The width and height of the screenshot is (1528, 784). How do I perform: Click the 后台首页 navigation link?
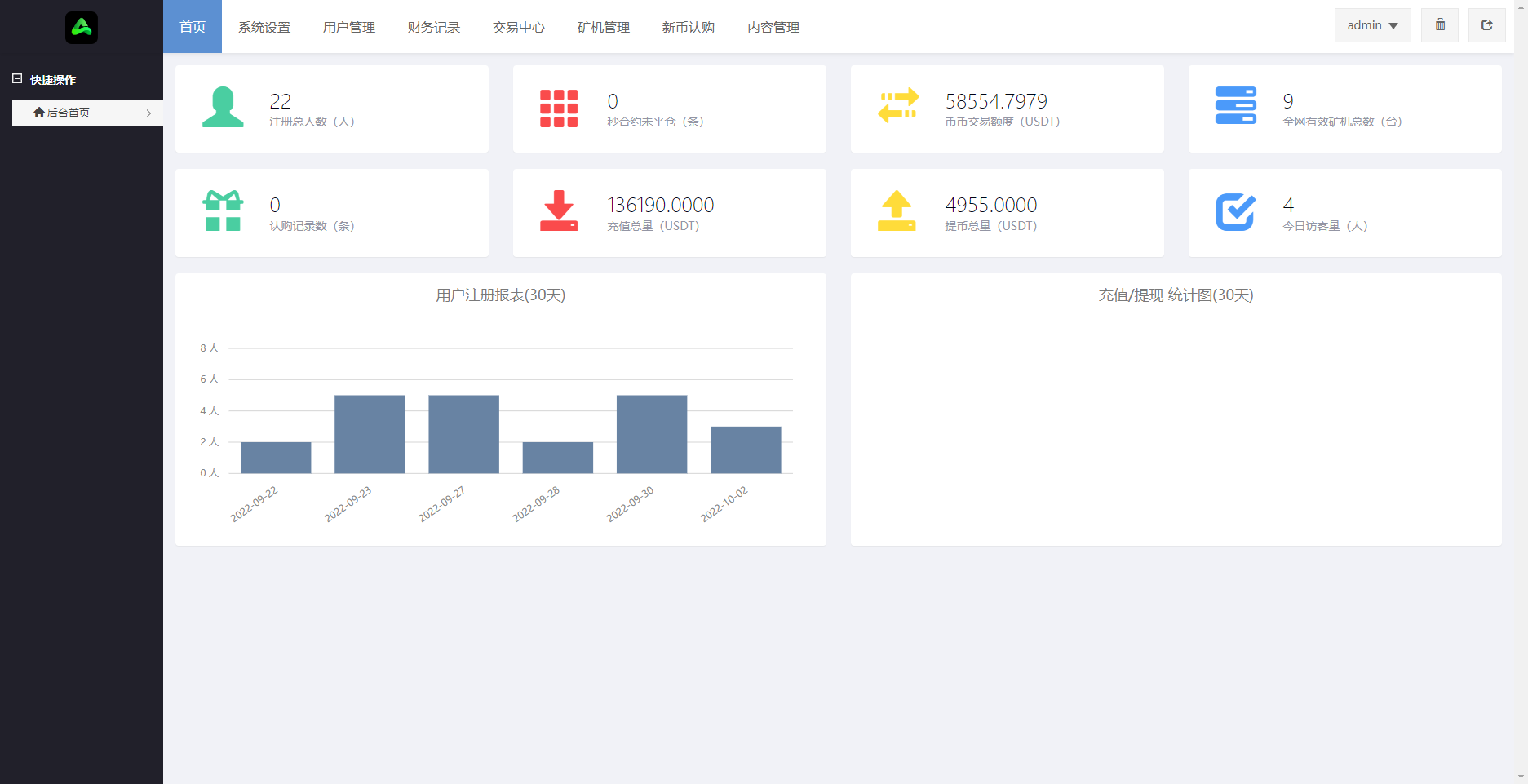pyautogui.click(x=71, y=113)
